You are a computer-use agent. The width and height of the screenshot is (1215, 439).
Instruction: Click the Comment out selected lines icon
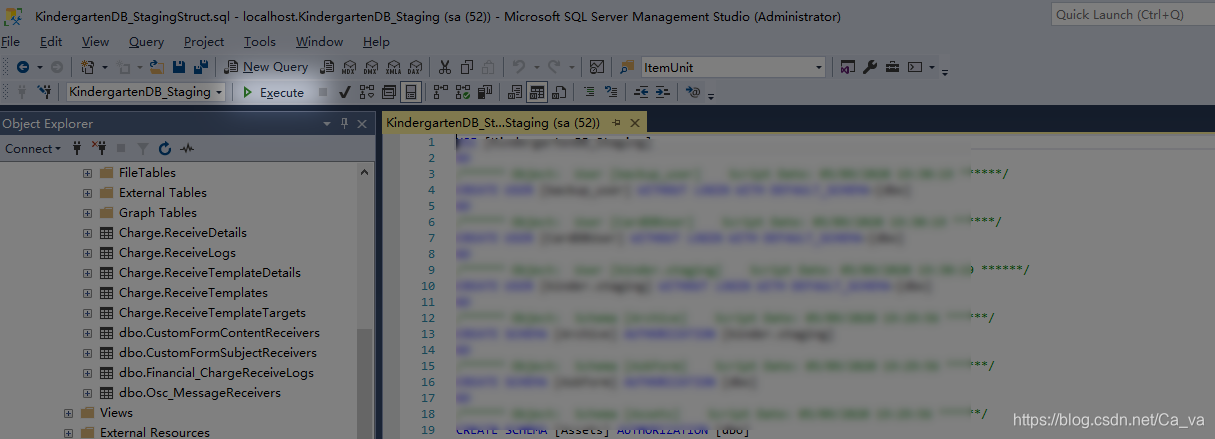click(589, 92)
